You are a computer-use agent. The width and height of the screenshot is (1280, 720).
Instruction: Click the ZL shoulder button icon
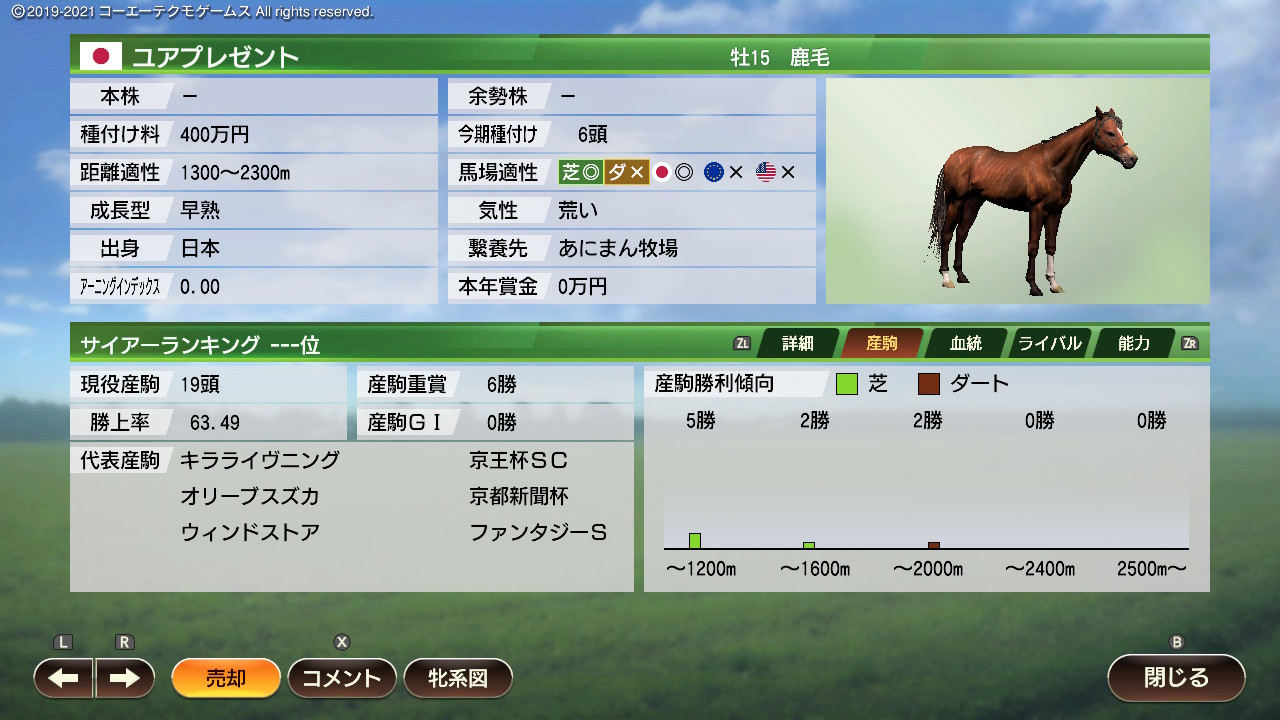(x=742, y=343)
